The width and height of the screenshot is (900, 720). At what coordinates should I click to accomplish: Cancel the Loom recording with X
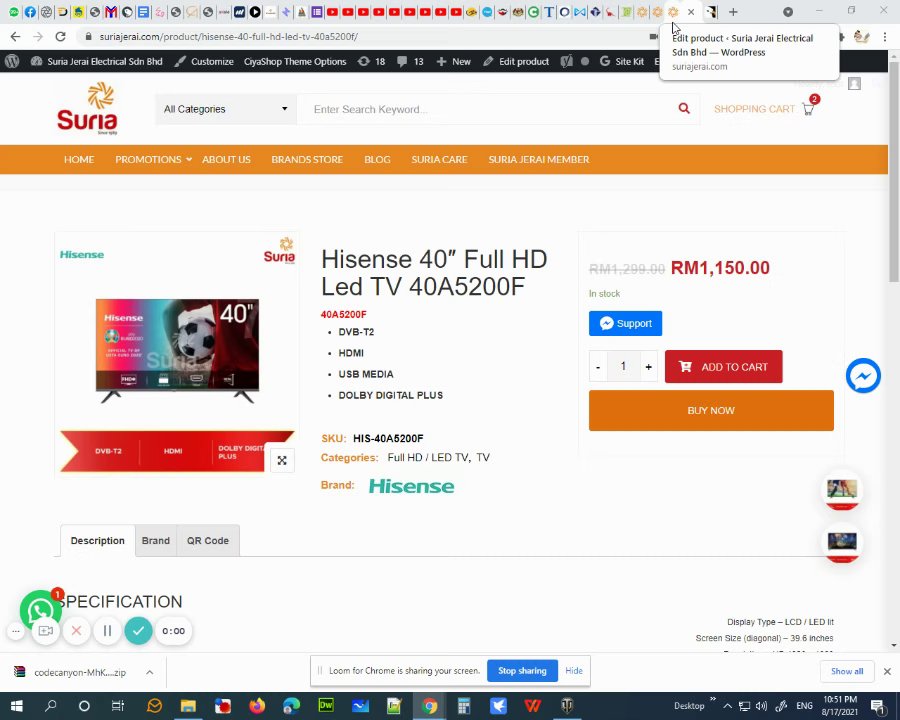tap(76, 631)
